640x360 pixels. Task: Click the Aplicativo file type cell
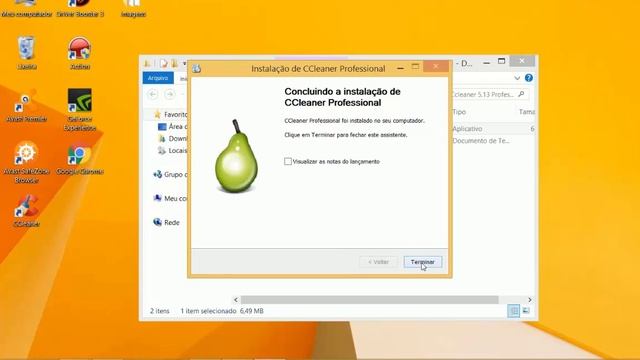click(467, 129)
